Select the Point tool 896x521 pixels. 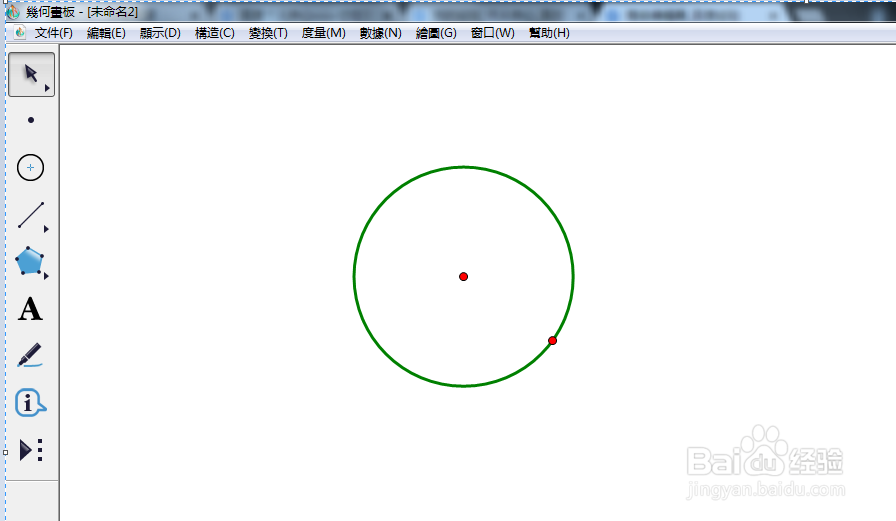31,120
